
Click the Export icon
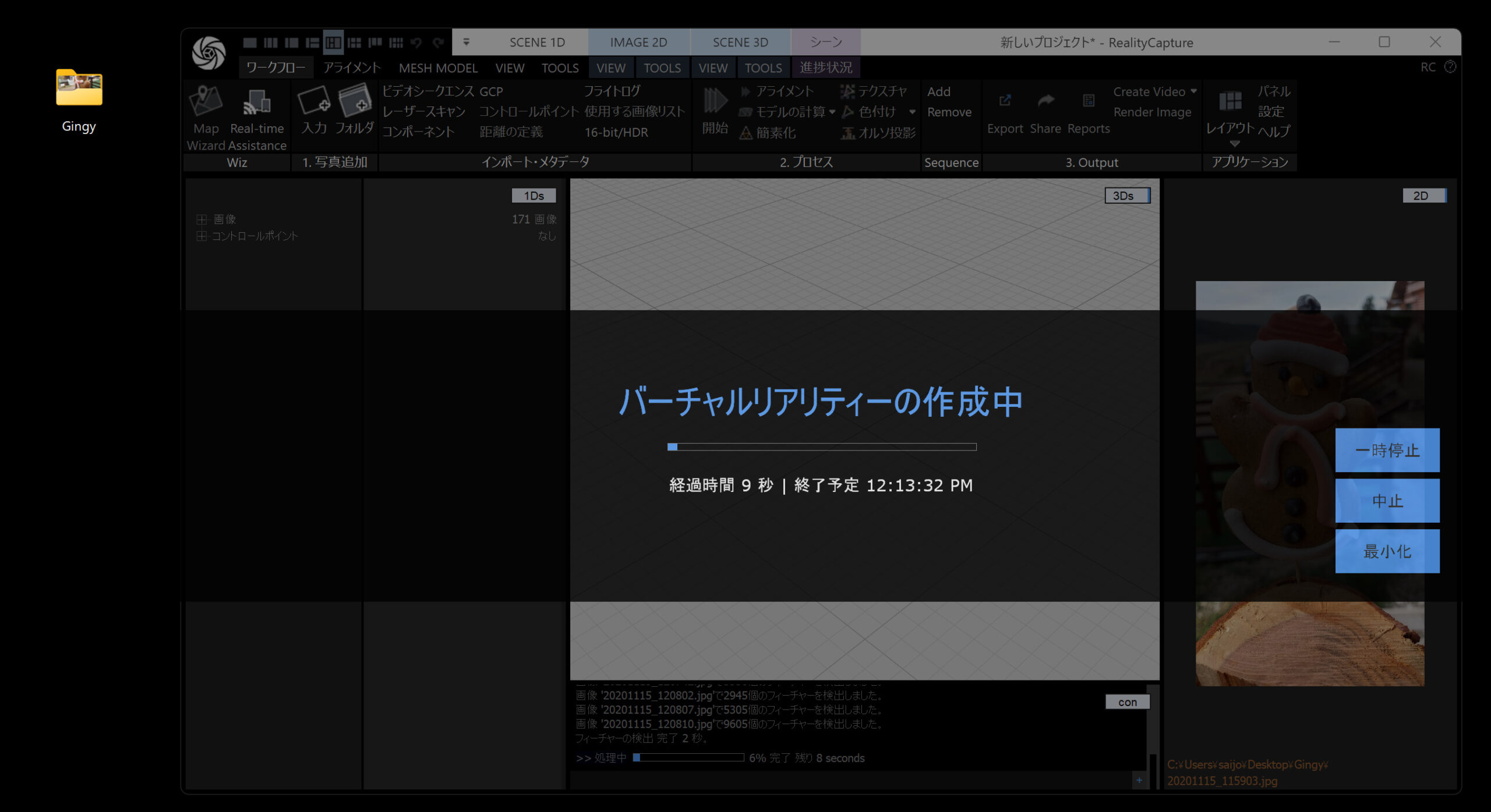[1005, 101]
